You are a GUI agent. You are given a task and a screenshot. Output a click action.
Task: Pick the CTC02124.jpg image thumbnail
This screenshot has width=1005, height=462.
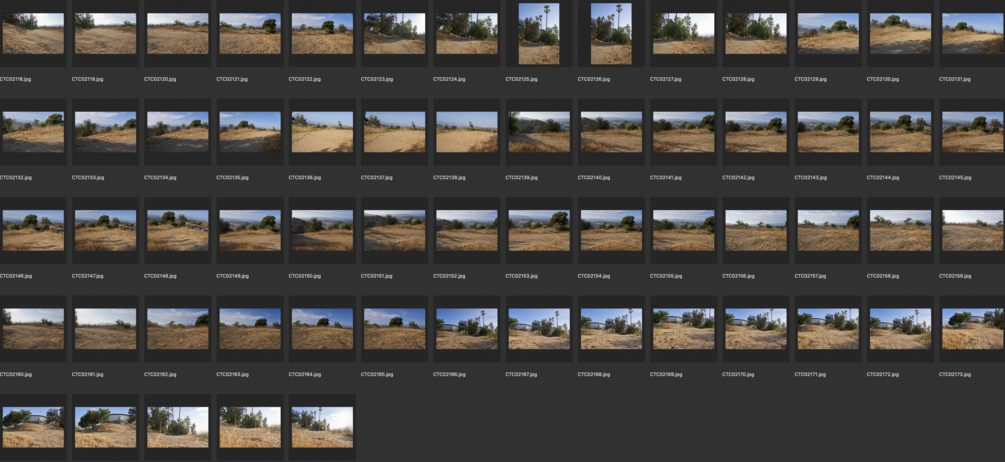pos(467,33)
